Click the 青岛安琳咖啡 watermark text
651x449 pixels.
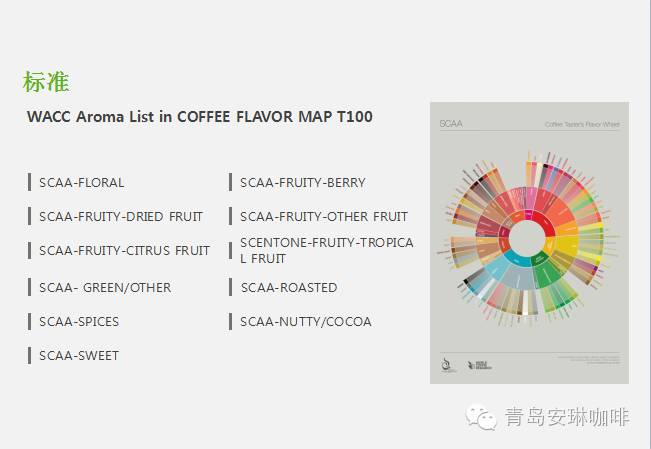tap(567, 417)
